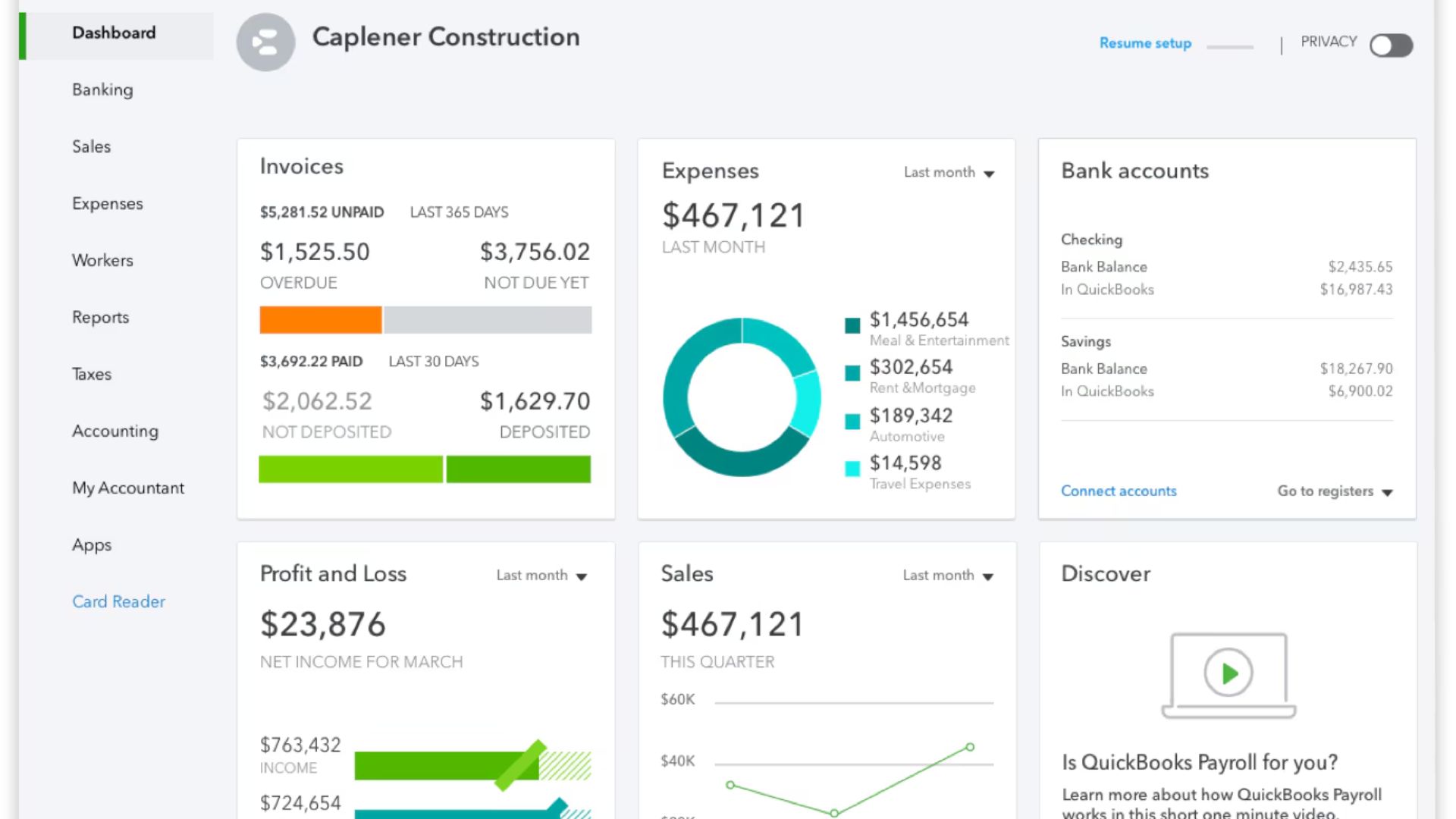The width and height of the screenshot is (1456, 819).
Task: Click the $189,342 Automotive value
Action: pyautogui.click(x=911, y=416)
